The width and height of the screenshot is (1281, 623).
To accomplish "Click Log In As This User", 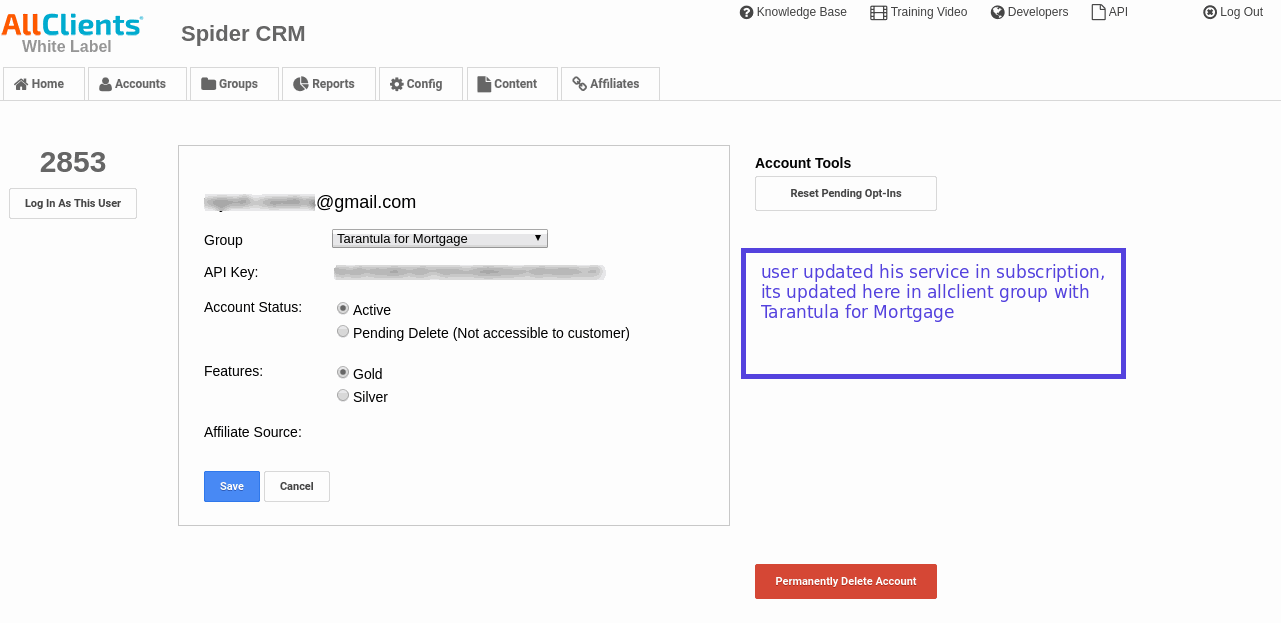I will coord(73,203).
